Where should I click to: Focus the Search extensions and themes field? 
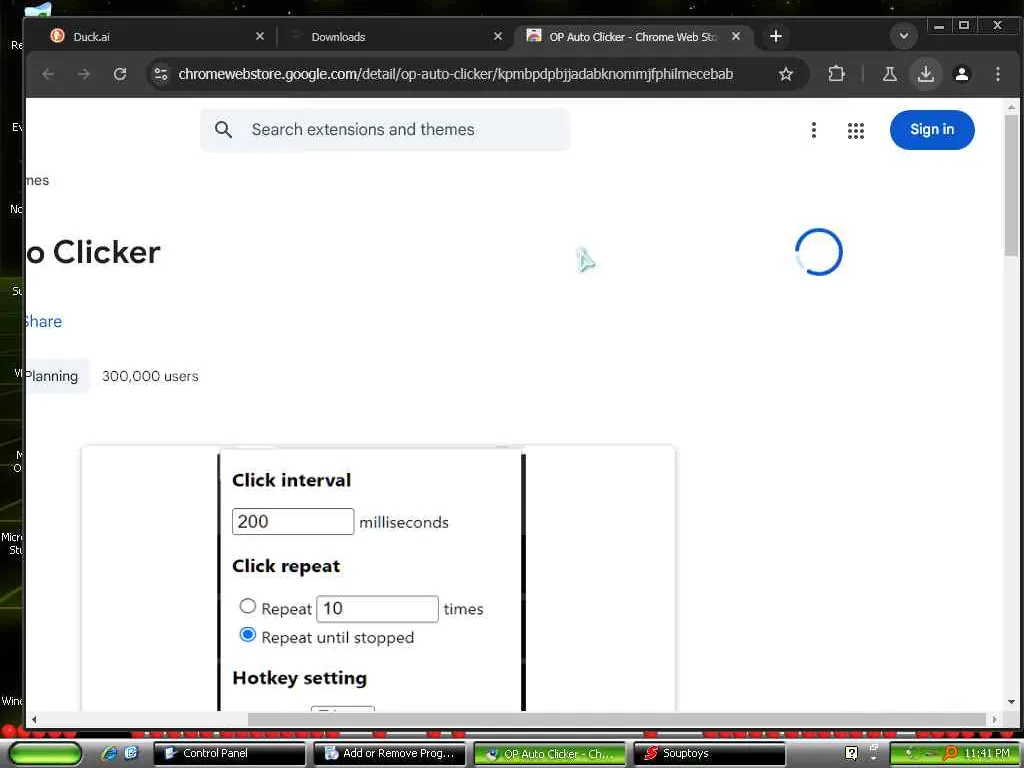point(384,129)
